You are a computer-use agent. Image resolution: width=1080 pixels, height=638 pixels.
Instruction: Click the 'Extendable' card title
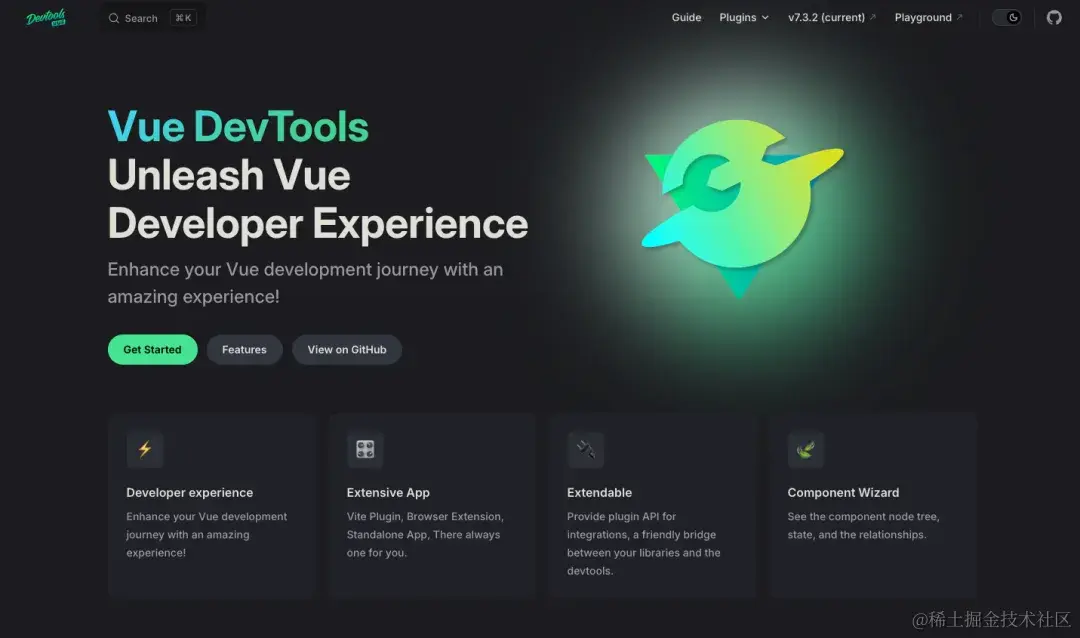pos(599,493)
